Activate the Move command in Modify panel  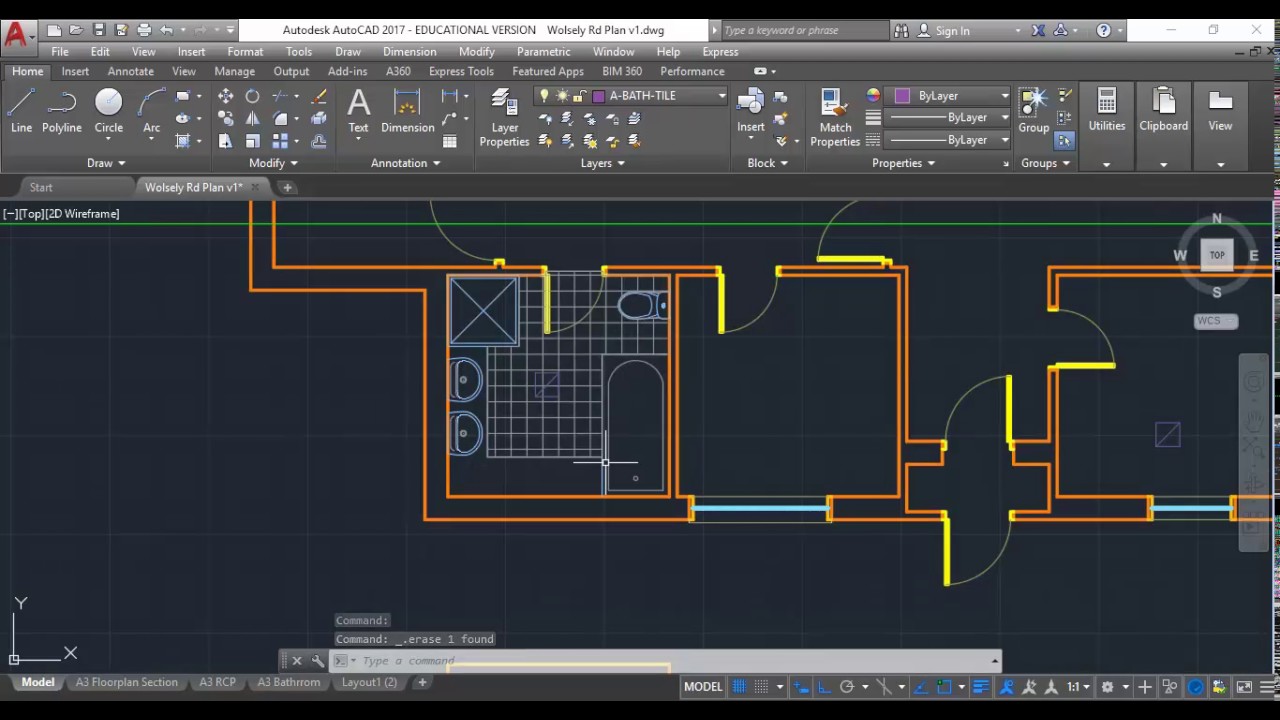click(226, 96)
